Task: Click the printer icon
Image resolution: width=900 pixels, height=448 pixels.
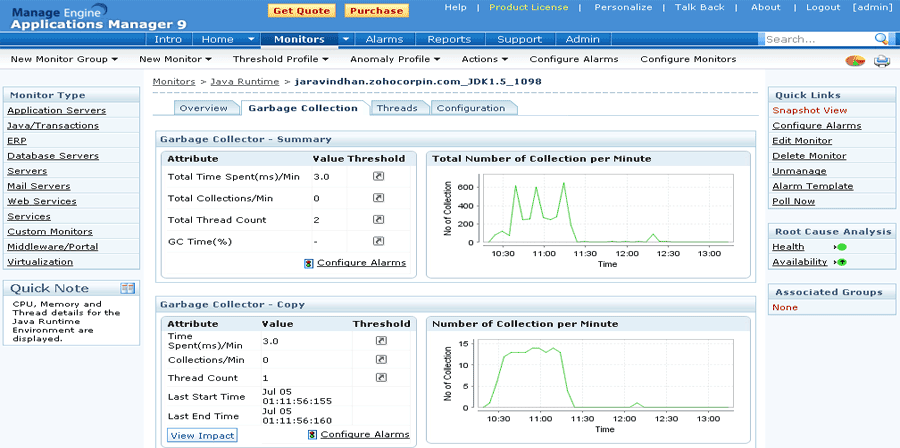Action: click(x=882, y=61)
